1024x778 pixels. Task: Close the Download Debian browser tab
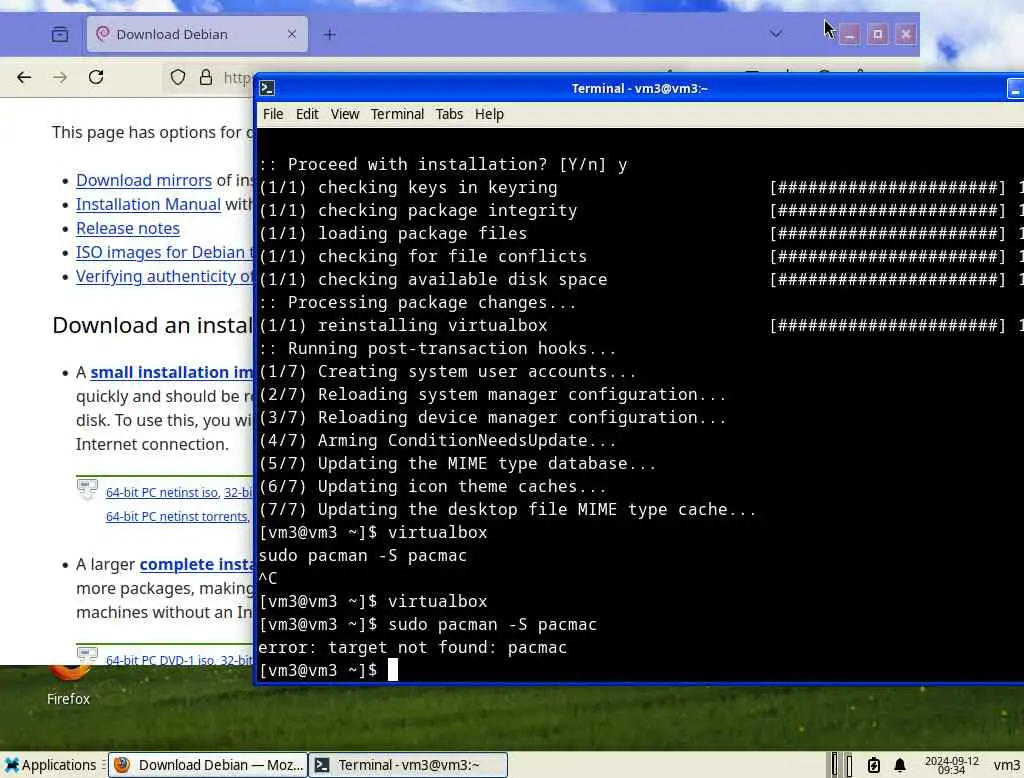(x=292, y=34)
